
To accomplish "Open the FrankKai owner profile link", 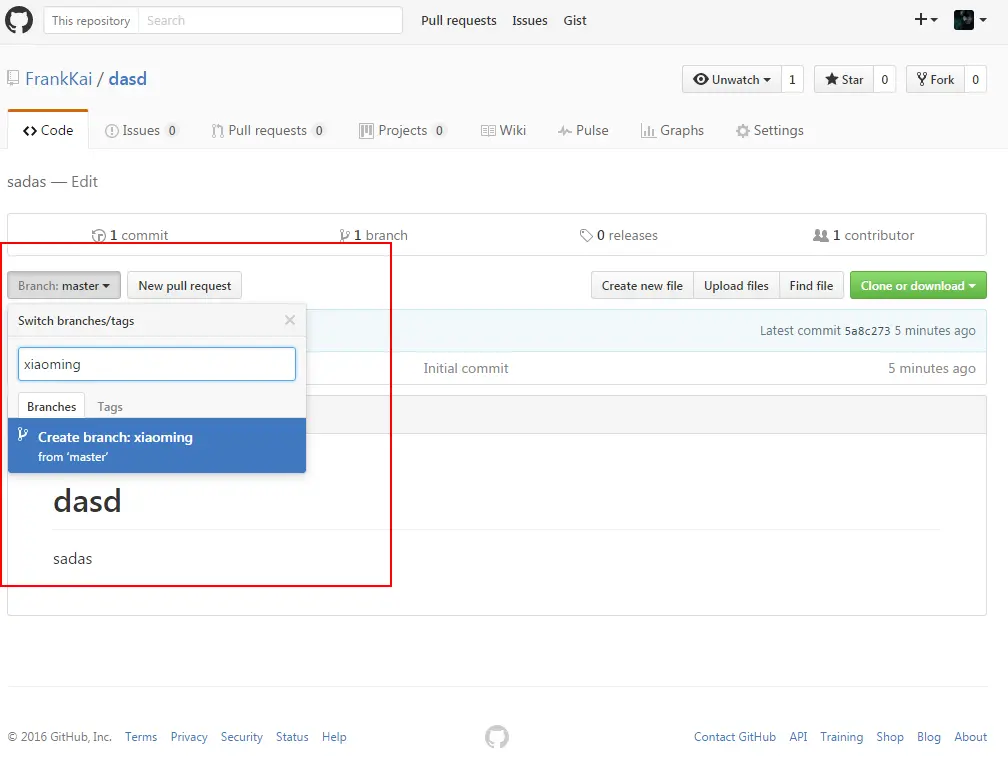I will (58, 79).
